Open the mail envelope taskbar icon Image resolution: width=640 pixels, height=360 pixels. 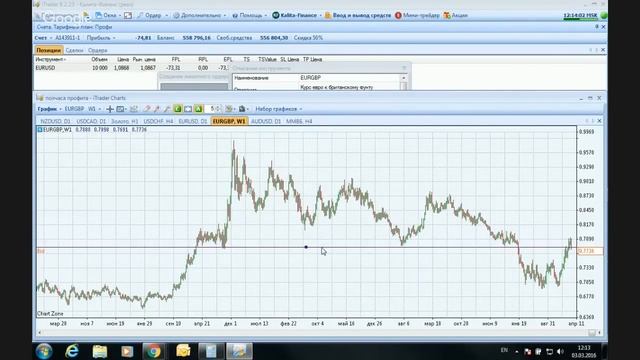183,351
